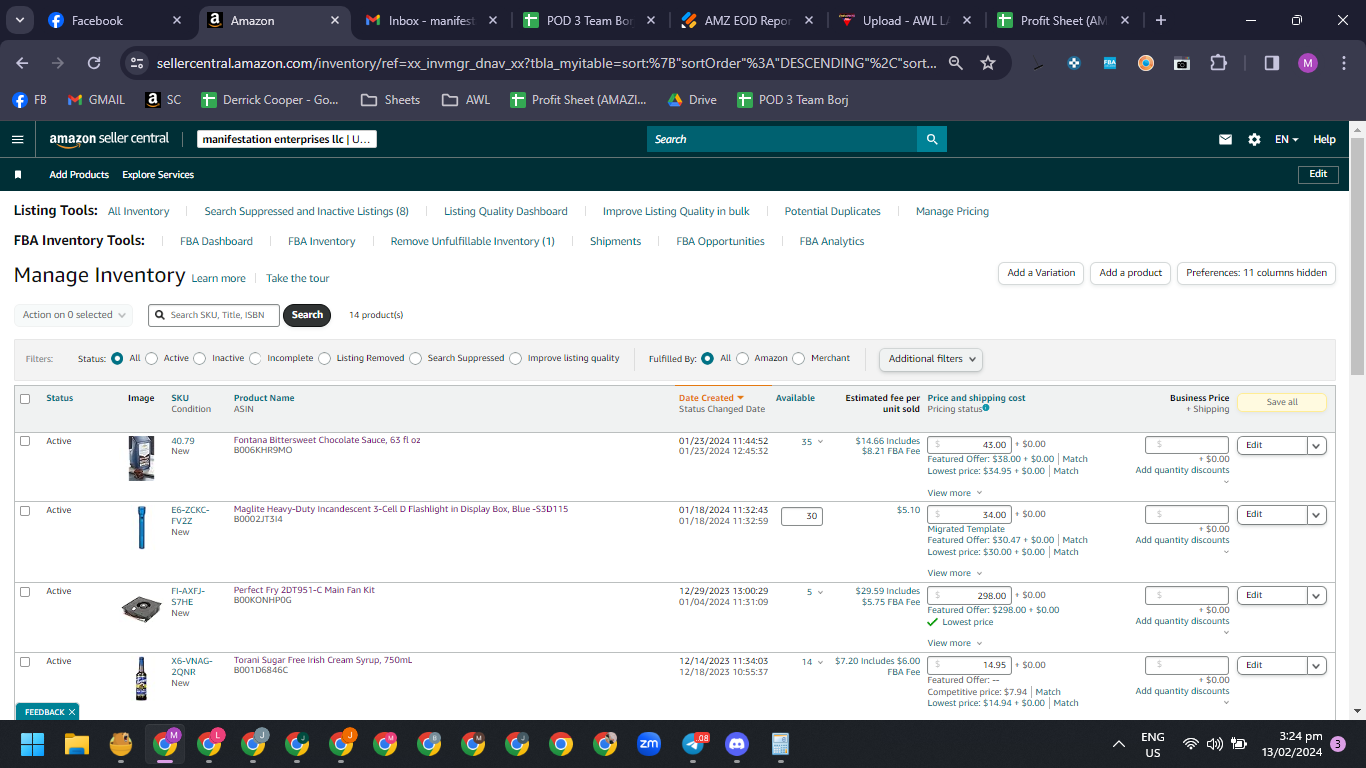Image resolution: width=1366 pixels, height=768 pixels.
Task: Select the Torani Irish Cream Syrup row checkbox
Action: [25, 661]
